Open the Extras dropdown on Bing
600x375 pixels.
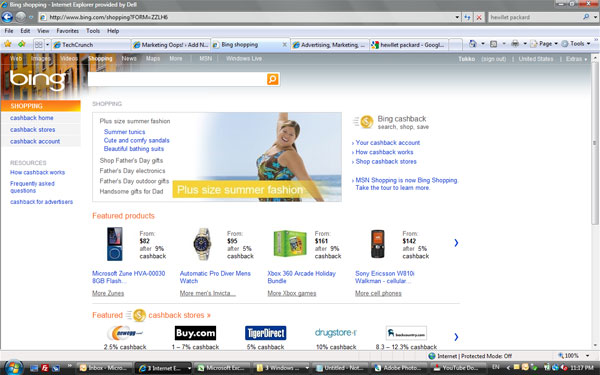pos(576,59)
